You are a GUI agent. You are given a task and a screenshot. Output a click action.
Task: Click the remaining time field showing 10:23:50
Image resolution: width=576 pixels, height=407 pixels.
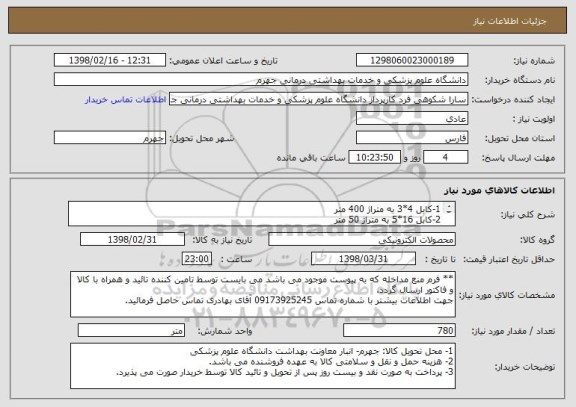(374, 158)
